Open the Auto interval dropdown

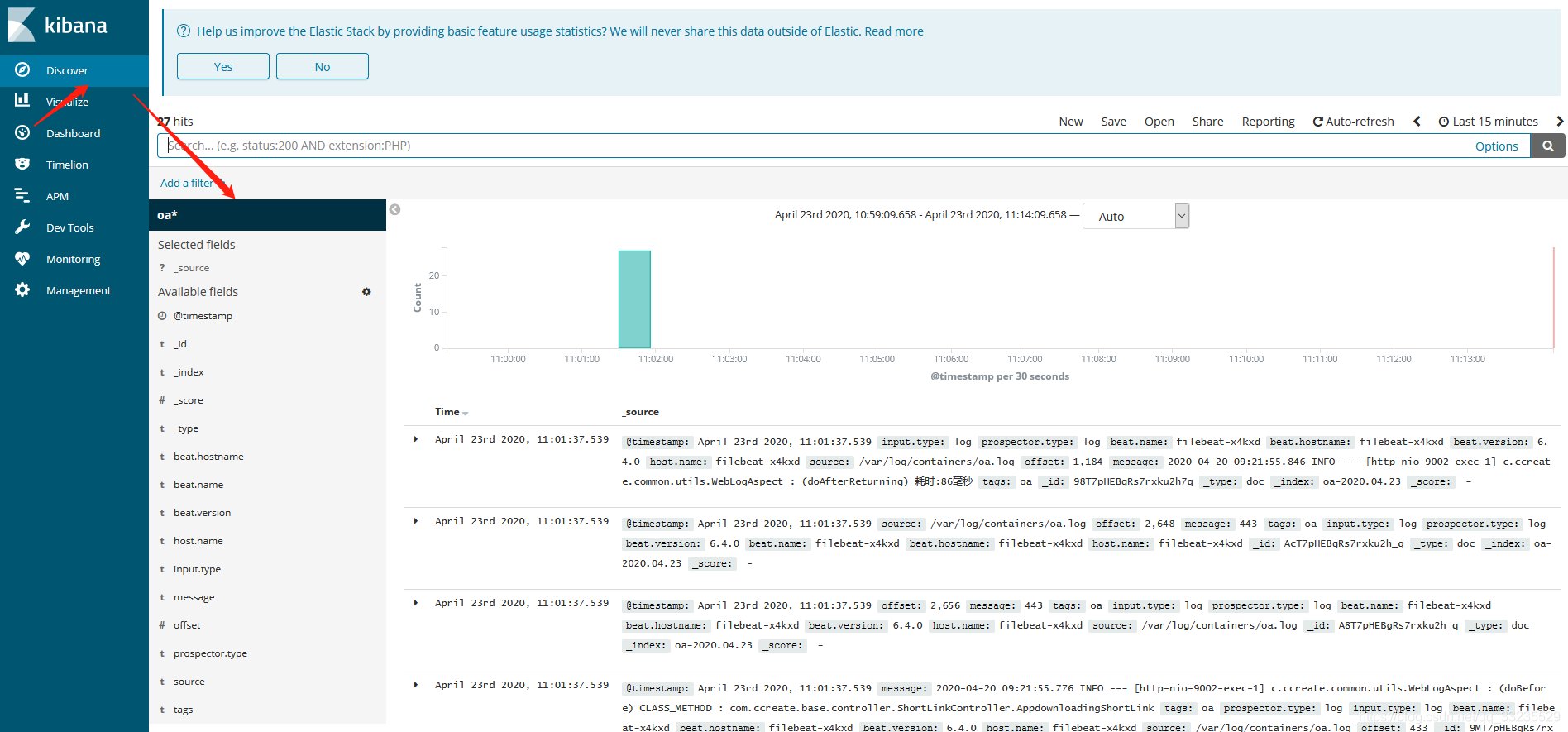[x=1135, y=216]
